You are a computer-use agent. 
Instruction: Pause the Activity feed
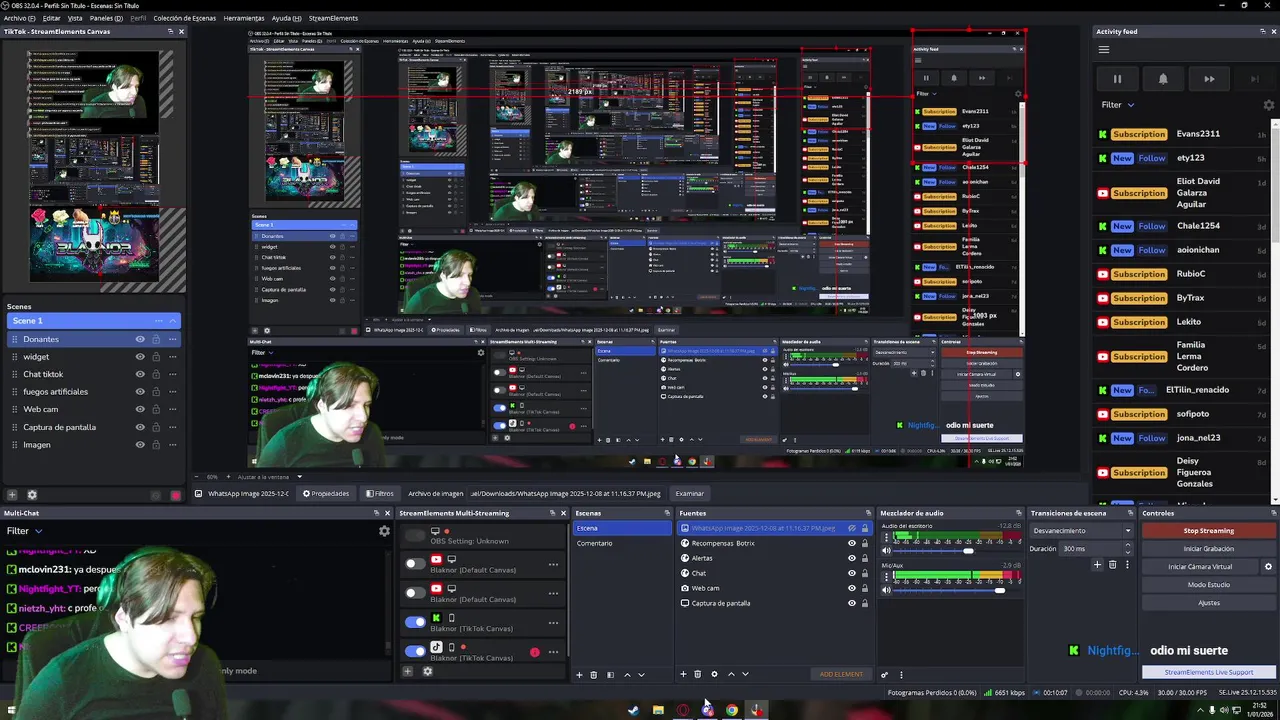coord(1117,79)
